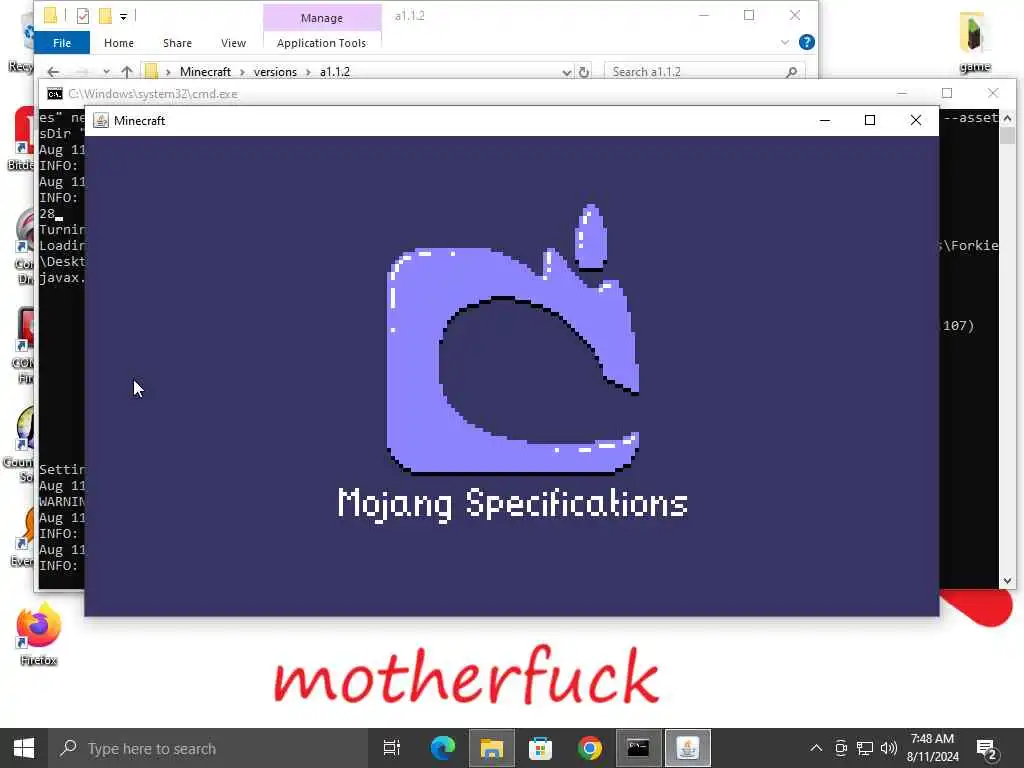
Task: Open the Windows Start menu
Action: click(24, 748)
